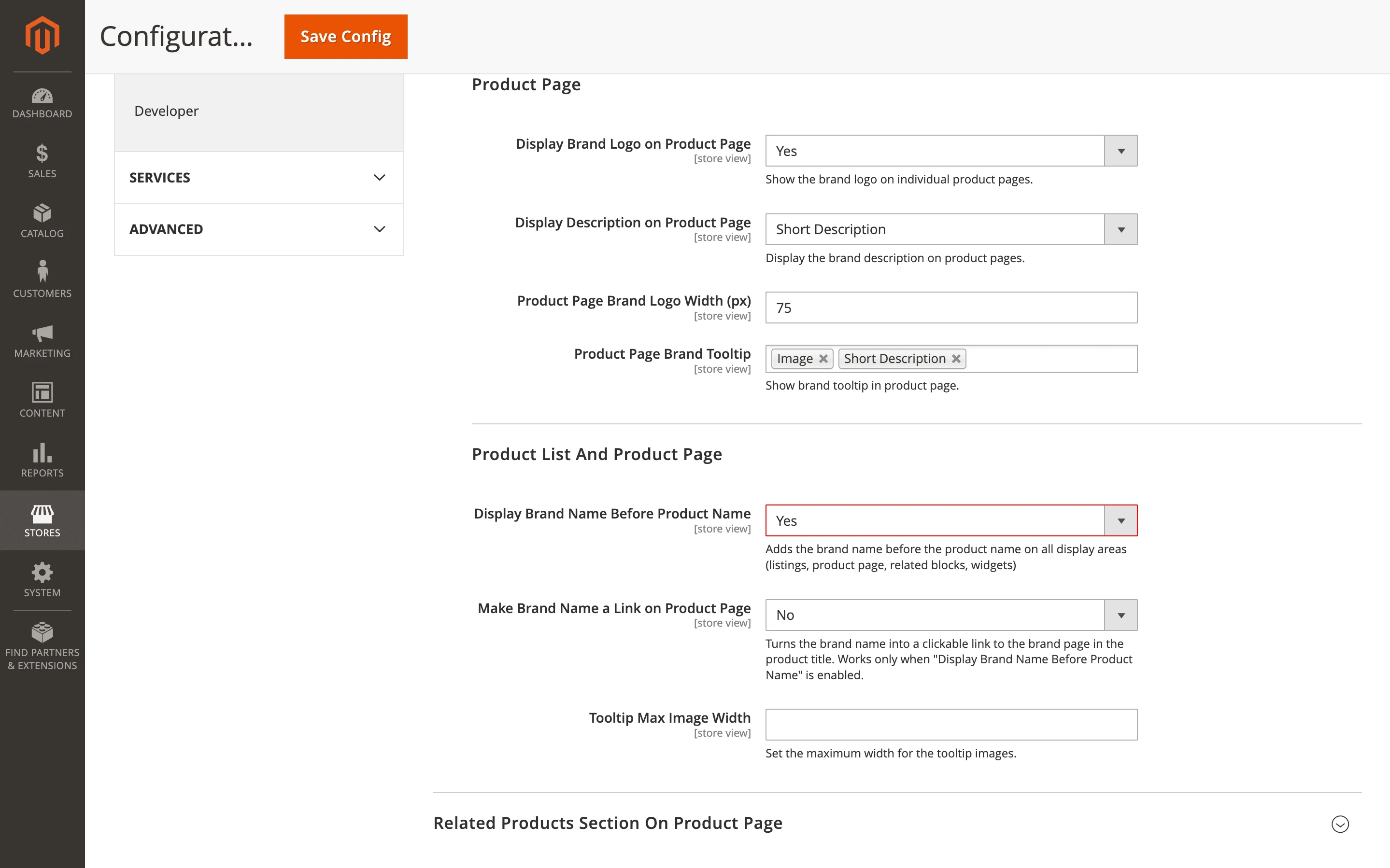Open the Marketing panel
Image resolution: width=1390 pixels, height=868 pixels.
pos(42,341)
